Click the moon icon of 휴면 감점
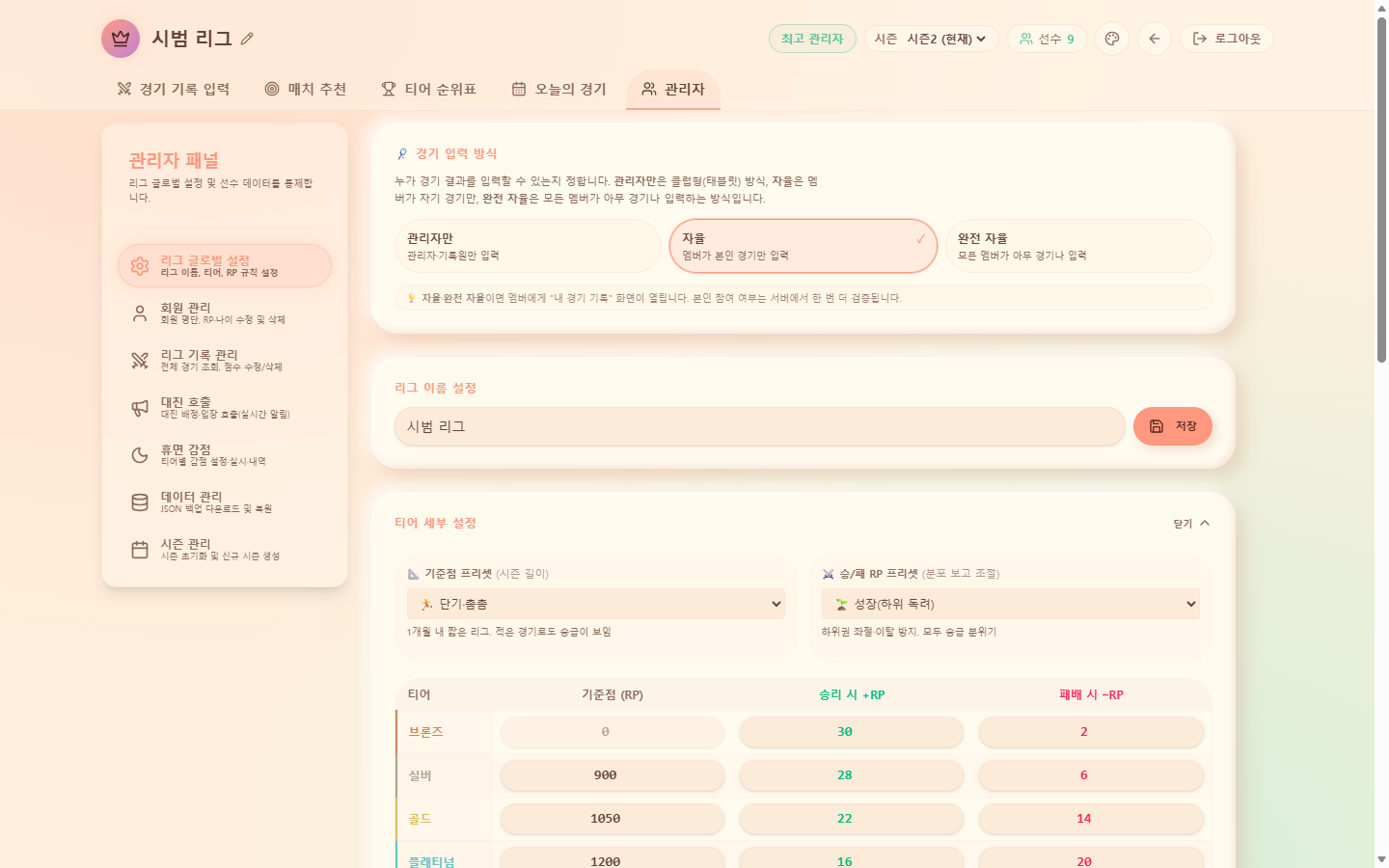 [140, 455]
